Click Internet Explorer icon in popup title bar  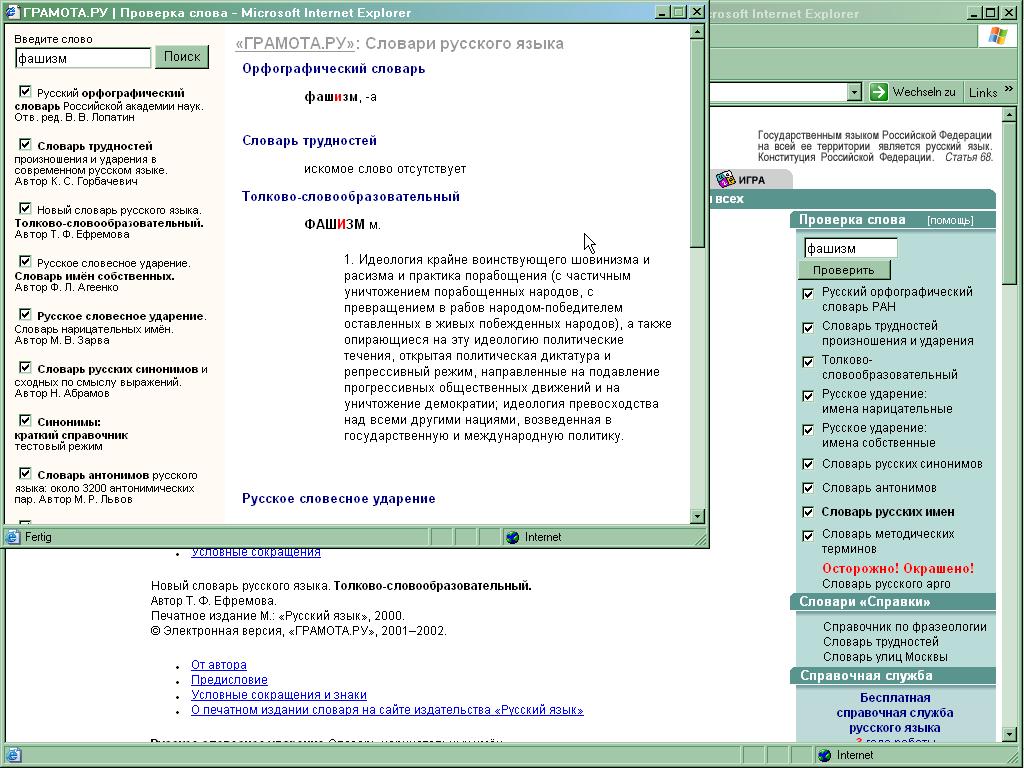point(12,12)
